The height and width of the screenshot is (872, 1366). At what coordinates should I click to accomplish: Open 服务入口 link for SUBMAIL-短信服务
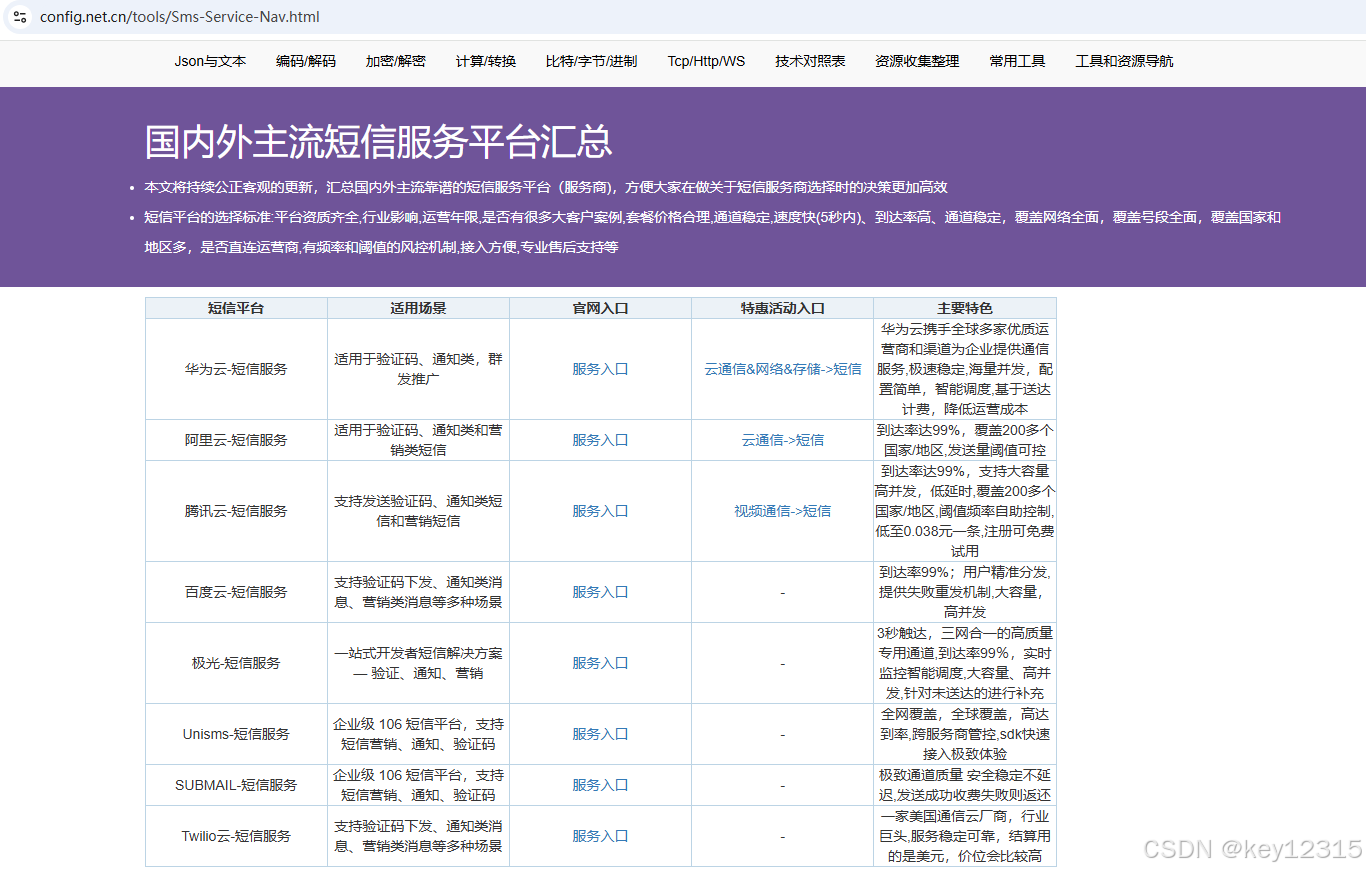[x=600, y=785]
